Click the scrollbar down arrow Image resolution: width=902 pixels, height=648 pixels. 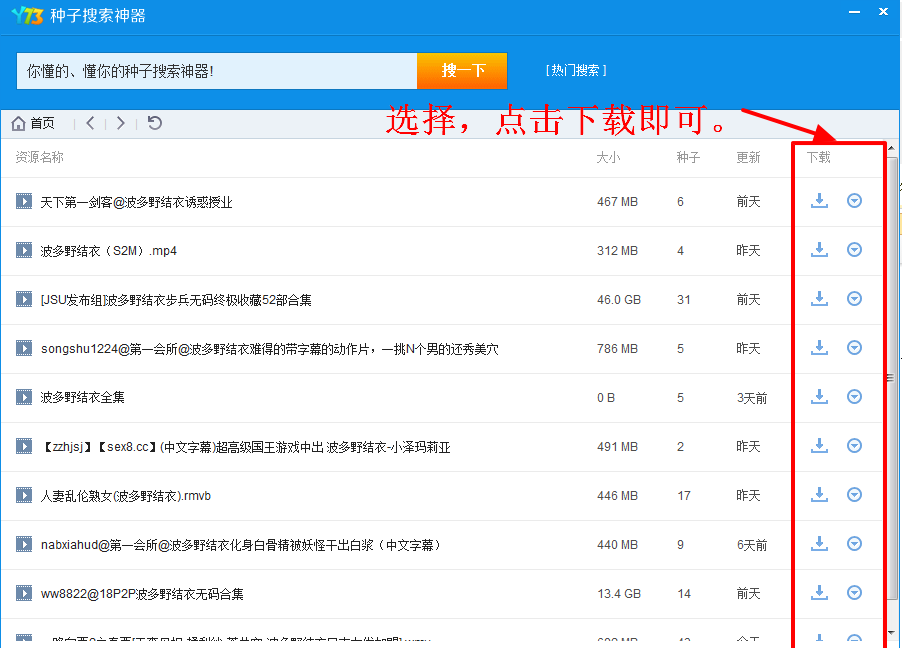892,632
